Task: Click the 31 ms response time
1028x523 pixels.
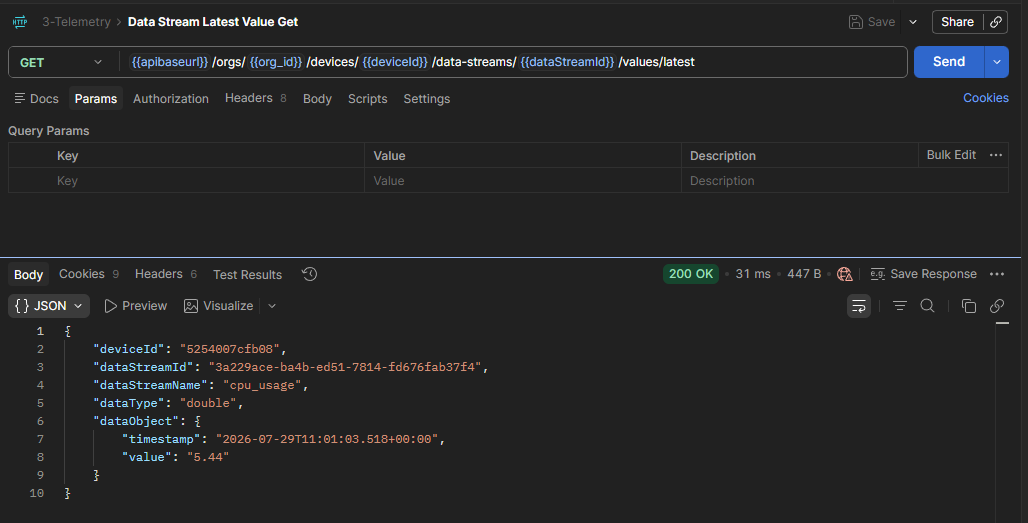Action: tap(753, 274)
